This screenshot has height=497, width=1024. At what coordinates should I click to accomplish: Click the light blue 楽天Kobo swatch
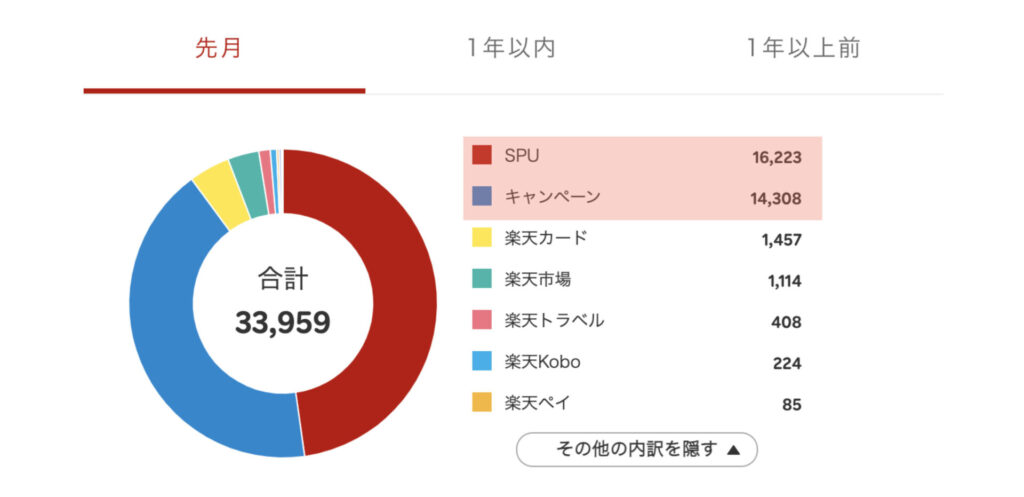click(482, 362)
